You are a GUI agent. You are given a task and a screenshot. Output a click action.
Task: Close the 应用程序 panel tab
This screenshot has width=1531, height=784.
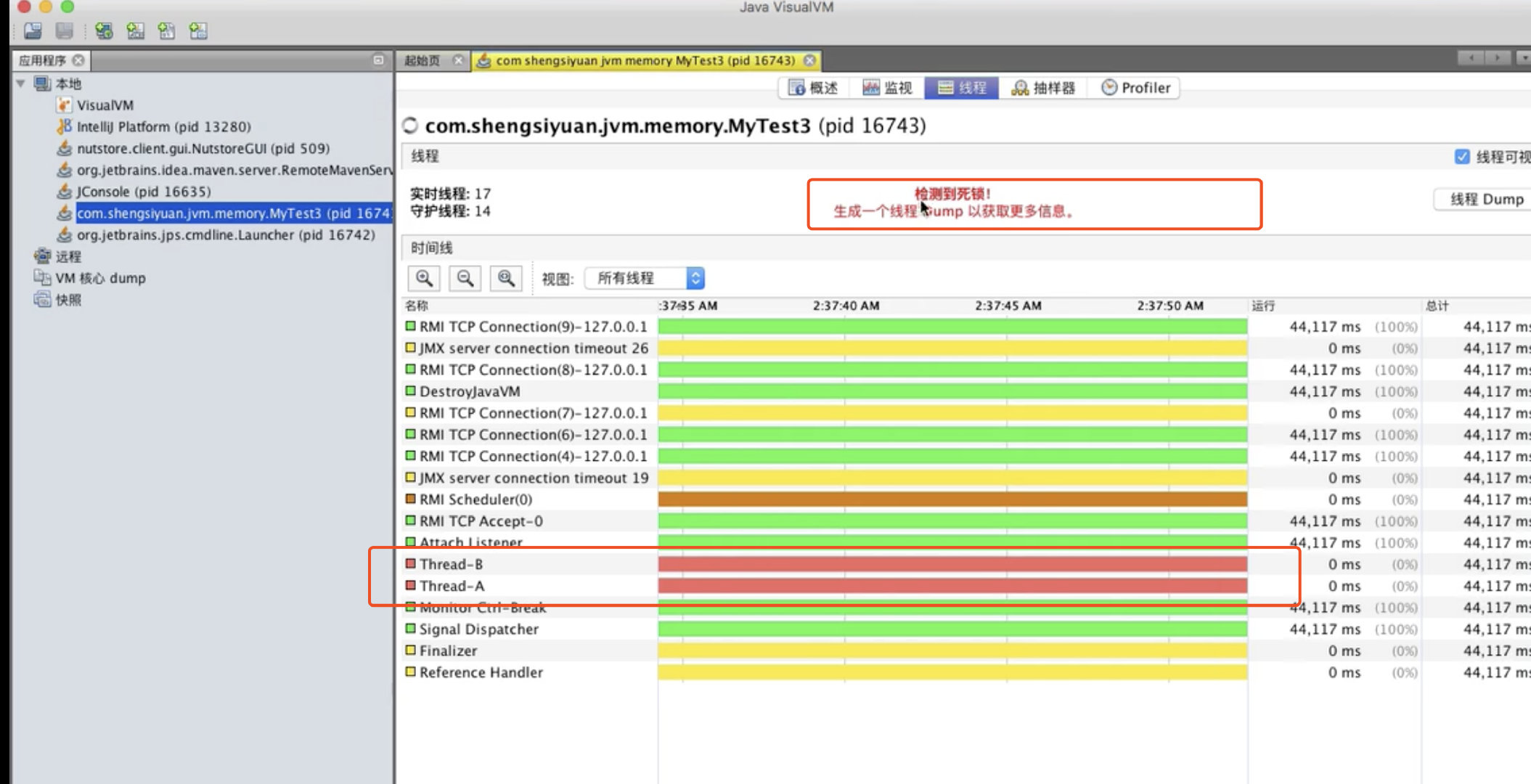click(78, 60)
